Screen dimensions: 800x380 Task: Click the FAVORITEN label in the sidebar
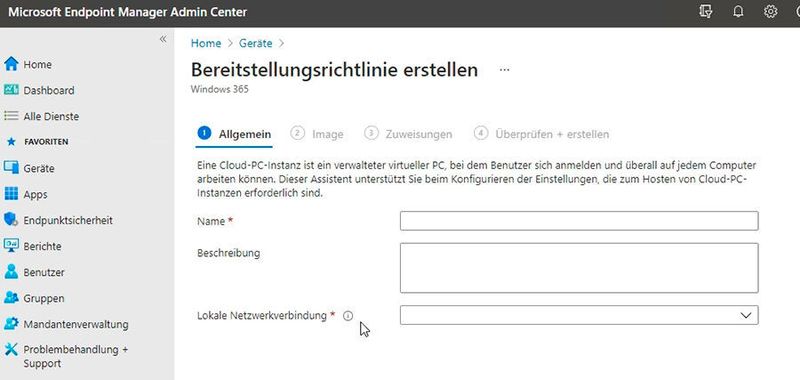(x=46, y=142)
